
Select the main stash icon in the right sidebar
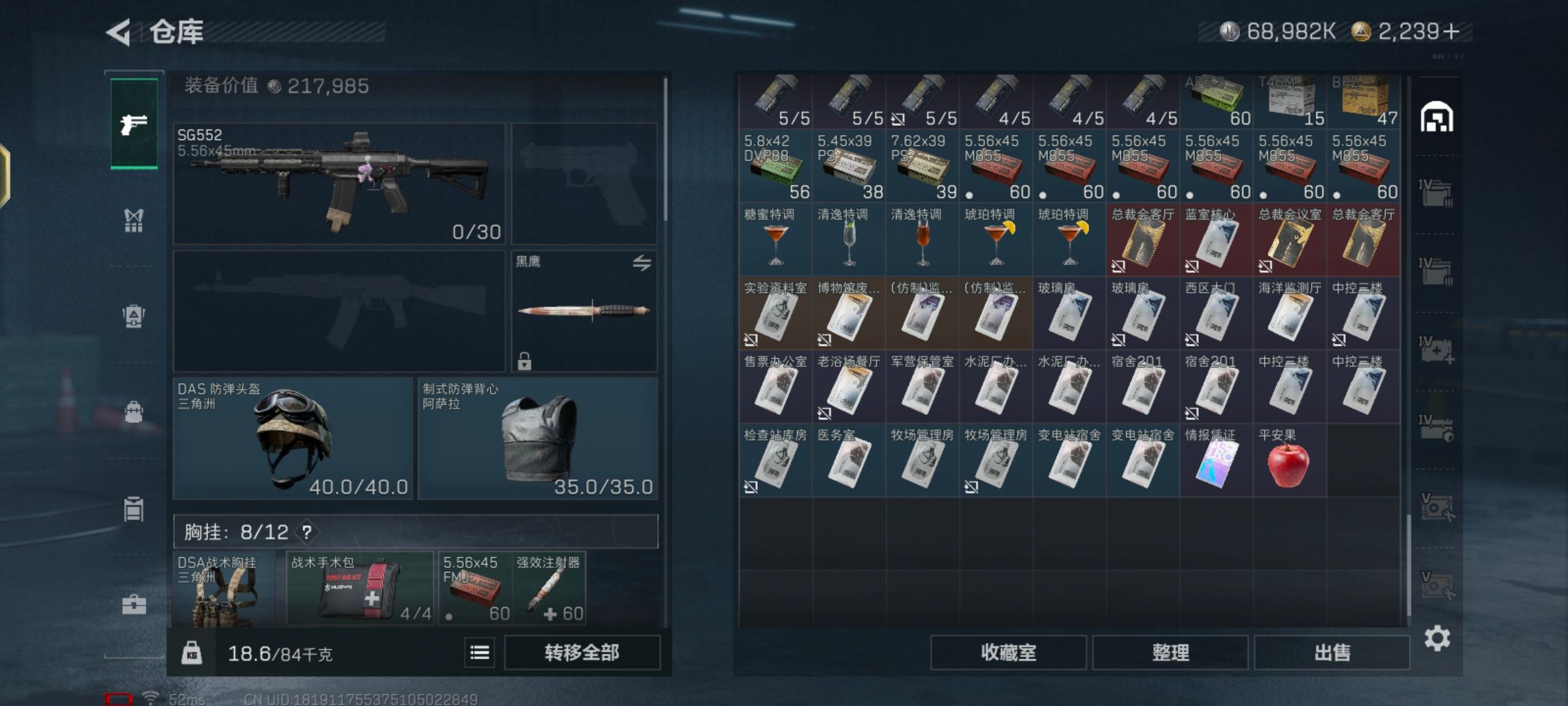click(x=1437, y=118)
